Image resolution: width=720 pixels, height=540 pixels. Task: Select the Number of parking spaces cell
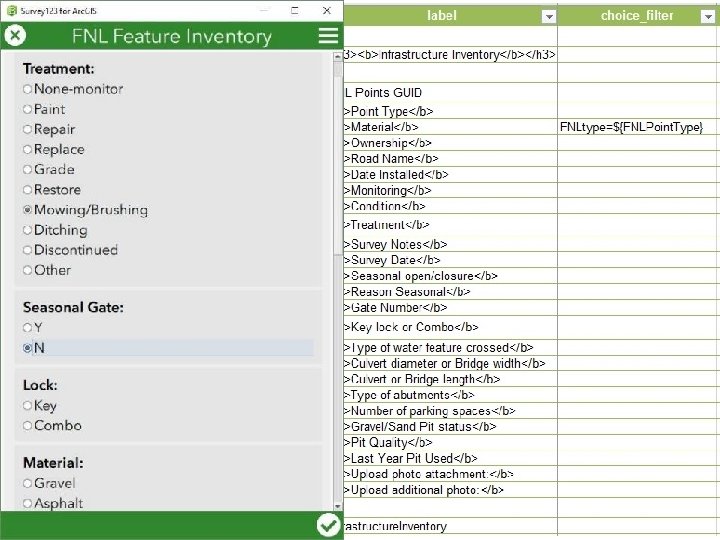pos(450,411)
